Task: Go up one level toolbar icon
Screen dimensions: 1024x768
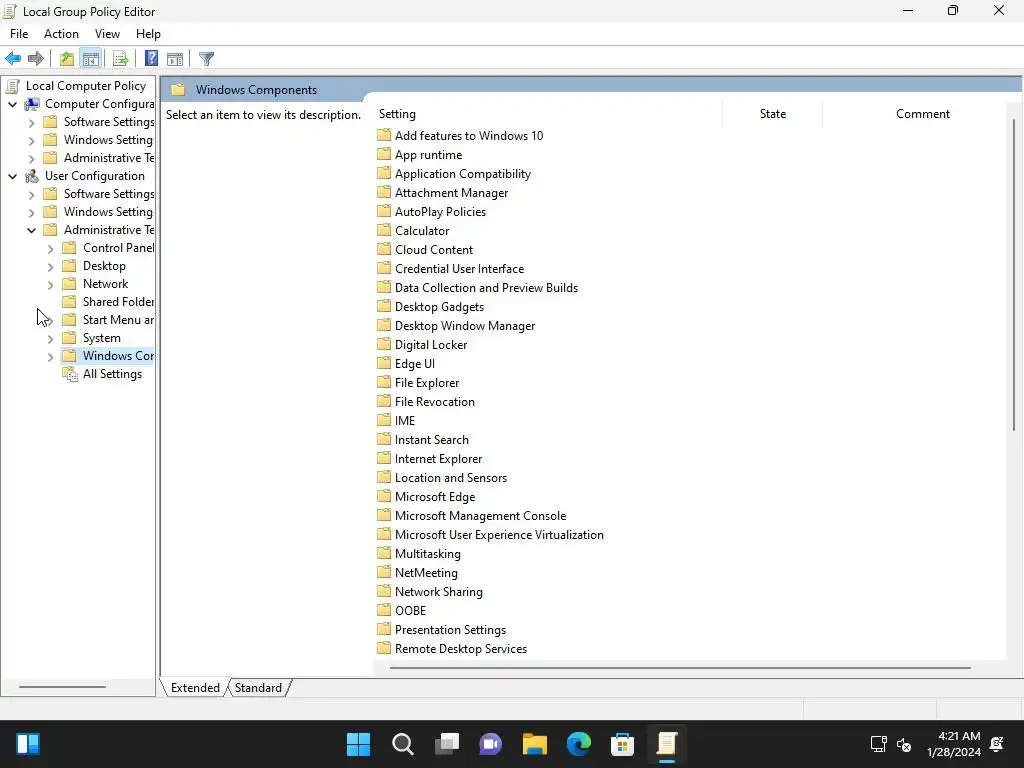Action: [x=67, y=59]
